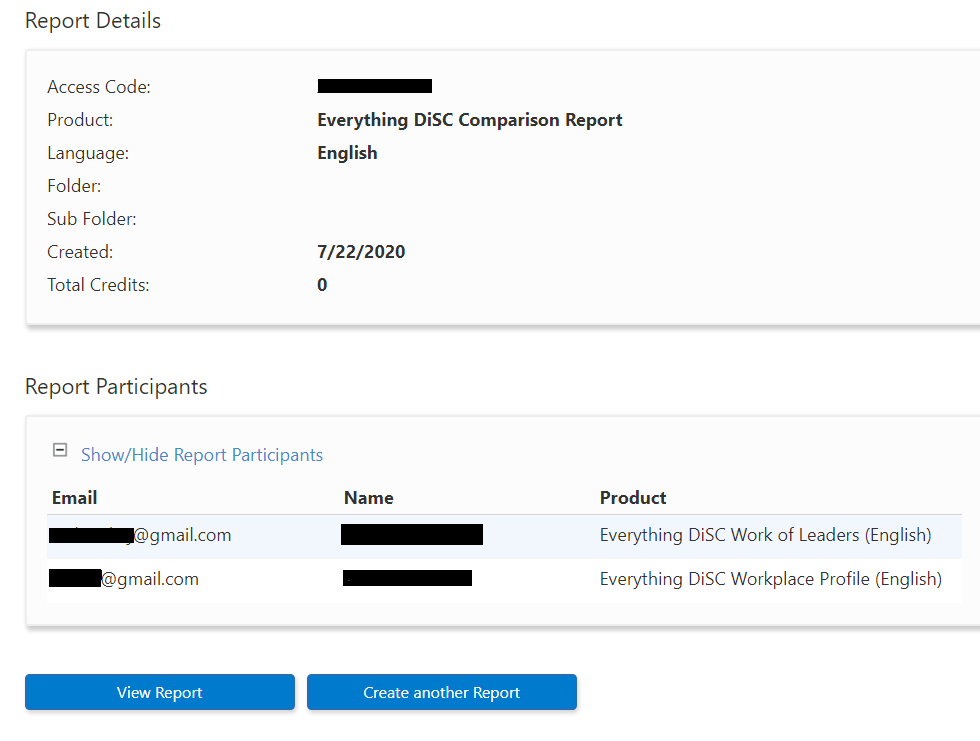Select the Product column header
The image size is (980, 741).
click(633, 498)
